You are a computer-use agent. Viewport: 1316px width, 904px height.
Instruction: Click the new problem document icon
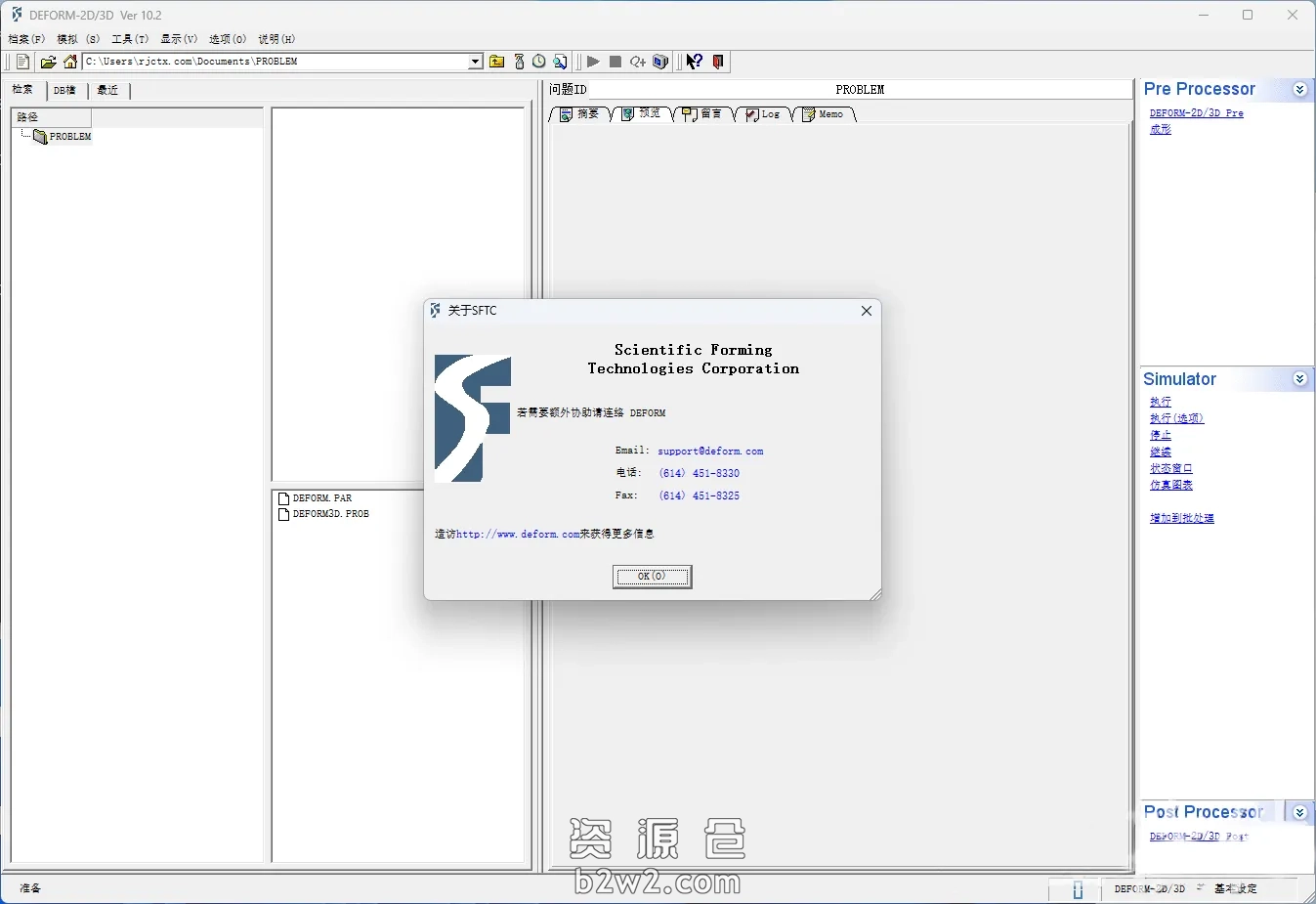point(22,62)
